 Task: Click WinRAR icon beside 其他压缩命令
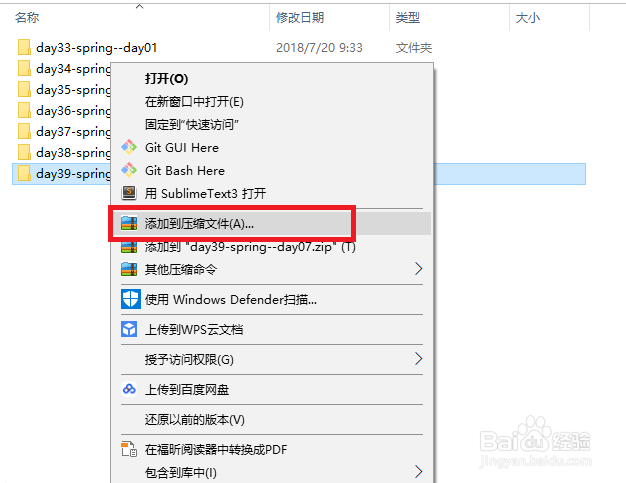[129, 269]
